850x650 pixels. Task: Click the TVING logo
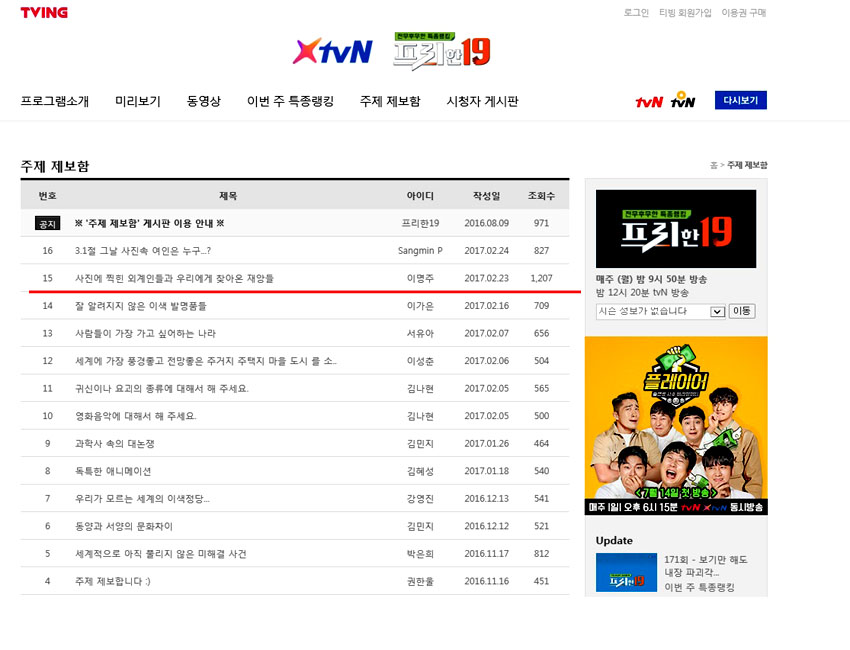pos(44,13)
